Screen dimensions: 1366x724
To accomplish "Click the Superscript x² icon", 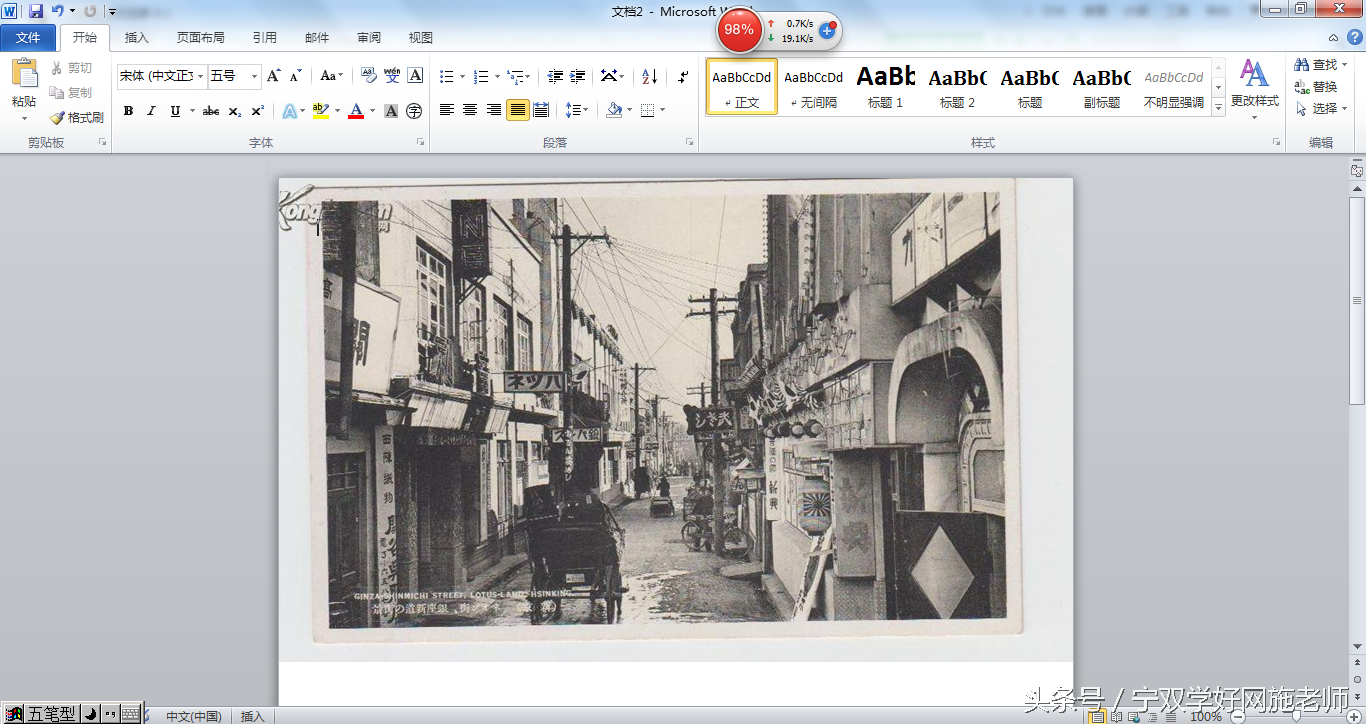I will 257,111.
